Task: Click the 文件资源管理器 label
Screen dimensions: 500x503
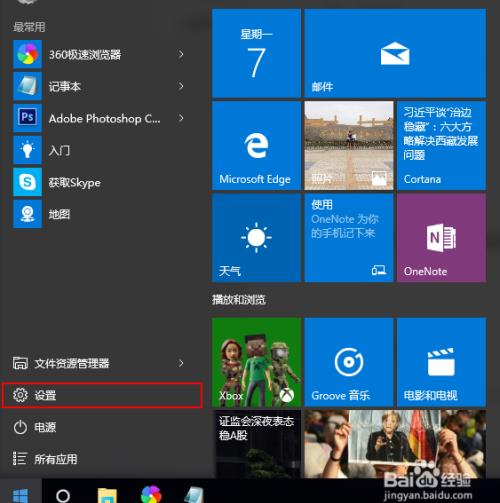Action: (72, 363)
